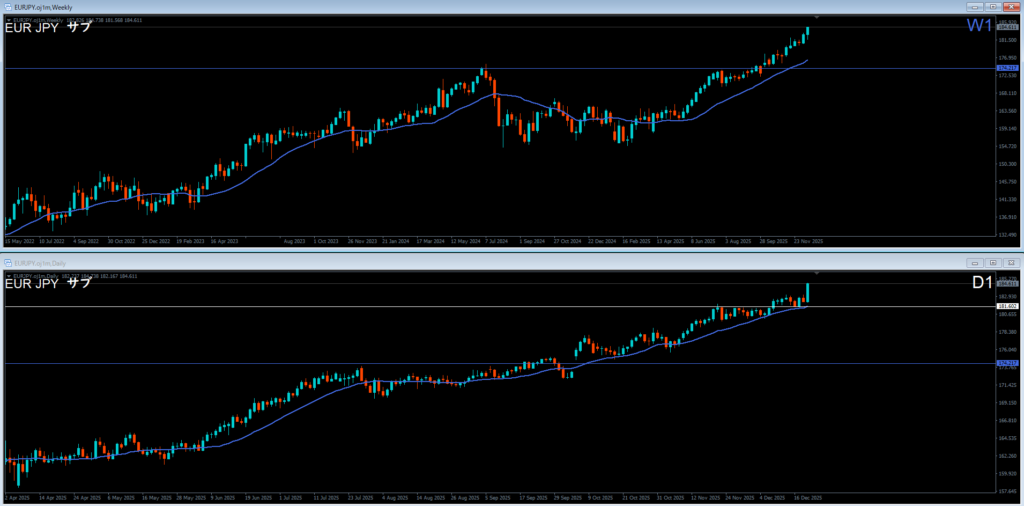The image size is (1024, 506).
Task: Restore the Daily chart window size
Action: (x=995, y=262)
